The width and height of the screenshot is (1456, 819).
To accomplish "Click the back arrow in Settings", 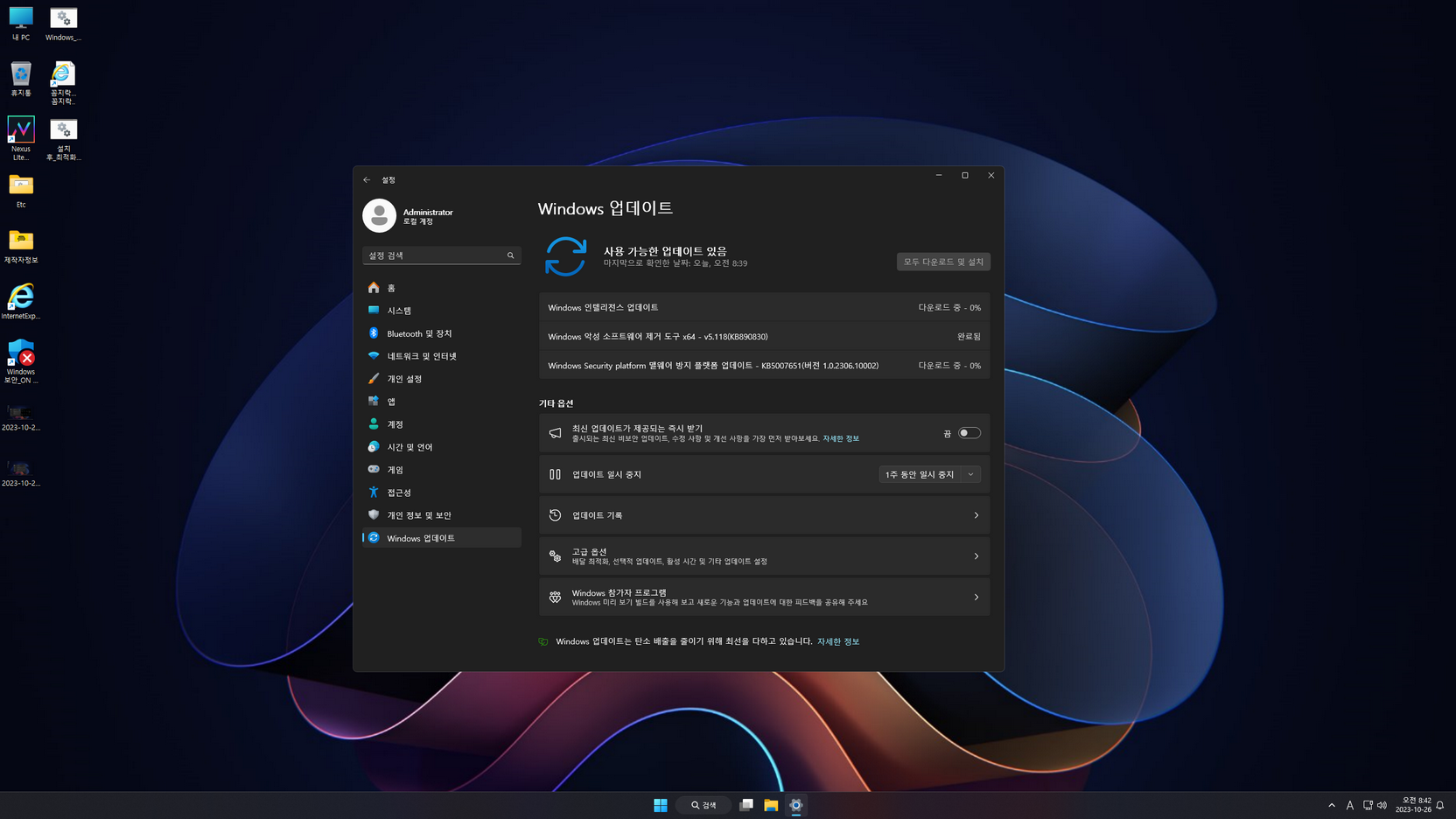I will [x=367, y=179].
